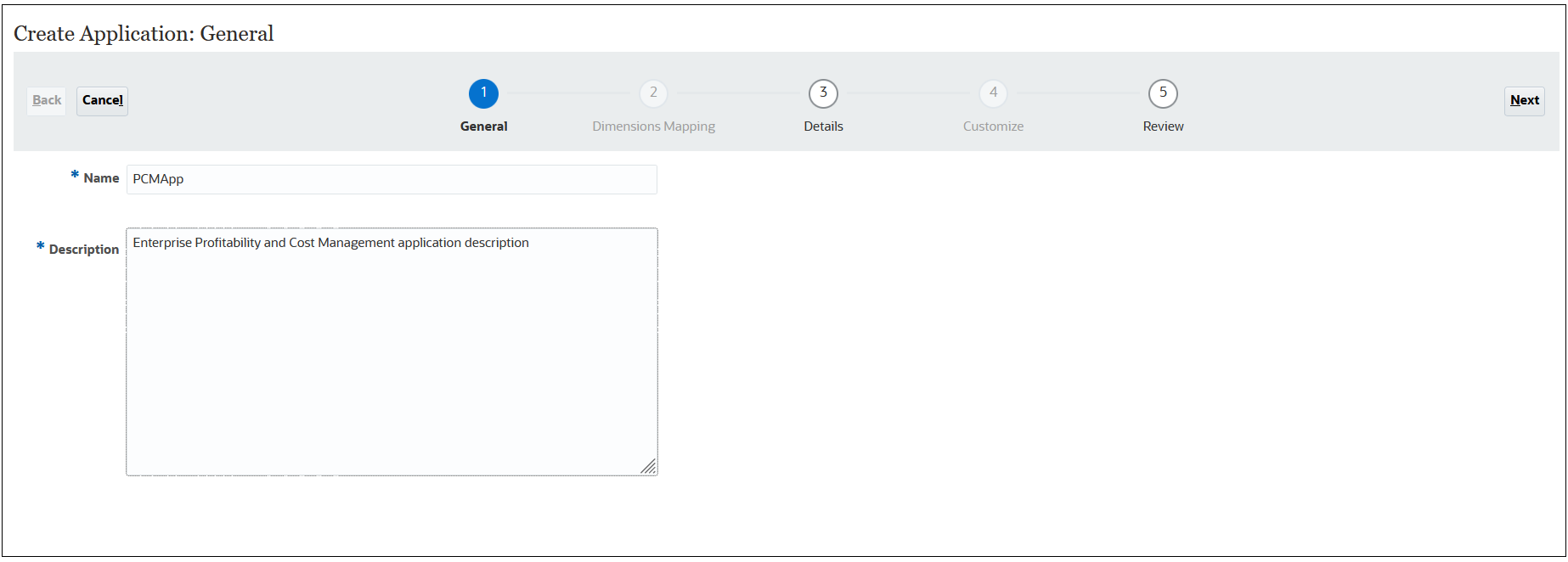Select step 4 Customize circle
The image size is (1568, 562).
[993, 93]
